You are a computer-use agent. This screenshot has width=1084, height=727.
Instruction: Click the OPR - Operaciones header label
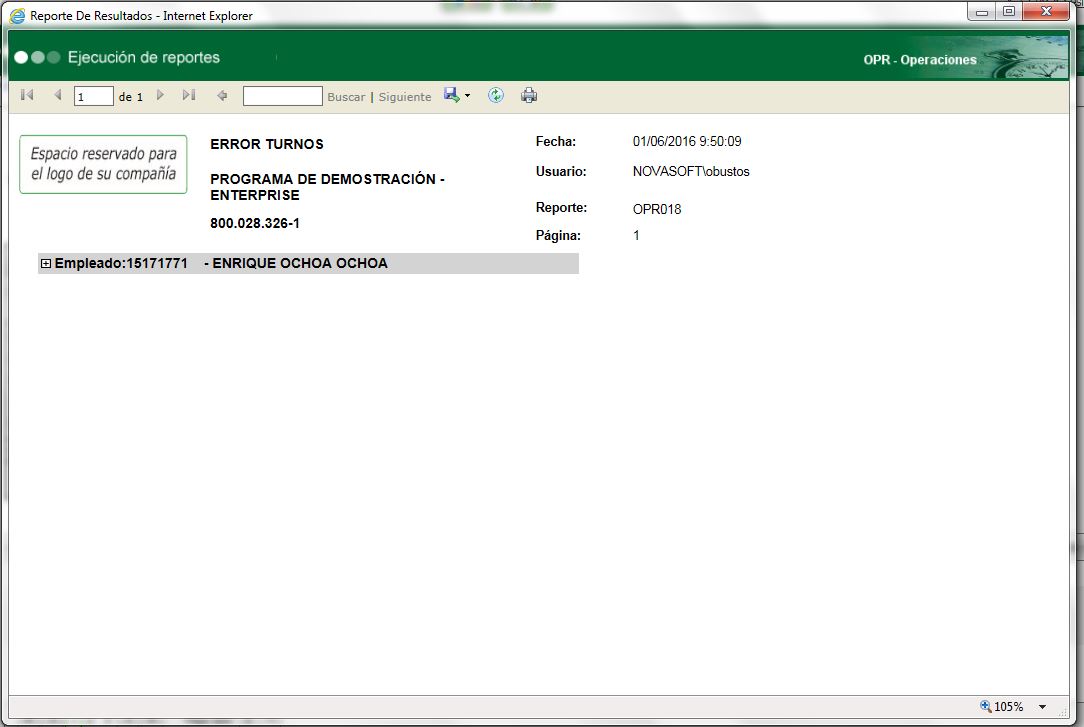(919, 59)
